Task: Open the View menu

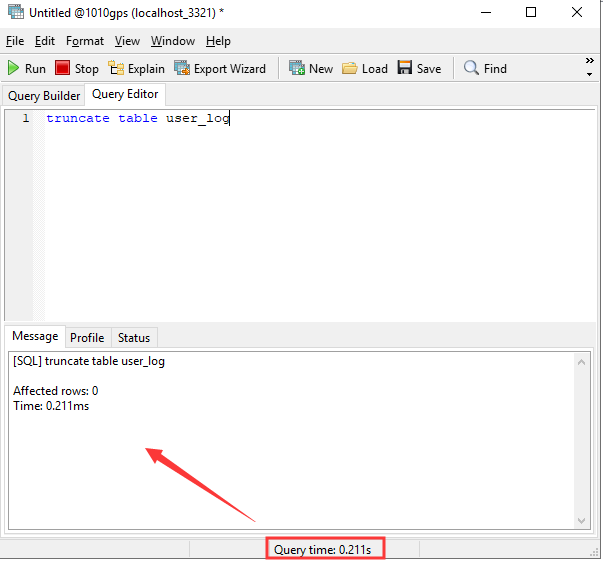Action: [127, 41]
